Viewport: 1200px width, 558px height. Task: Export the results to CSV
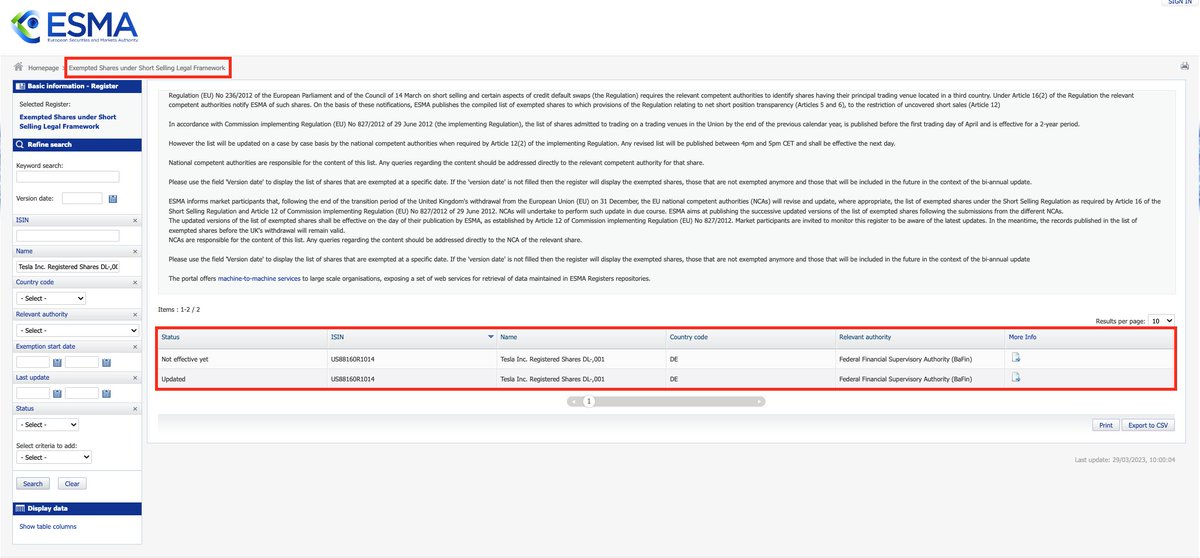[1148, 425]
